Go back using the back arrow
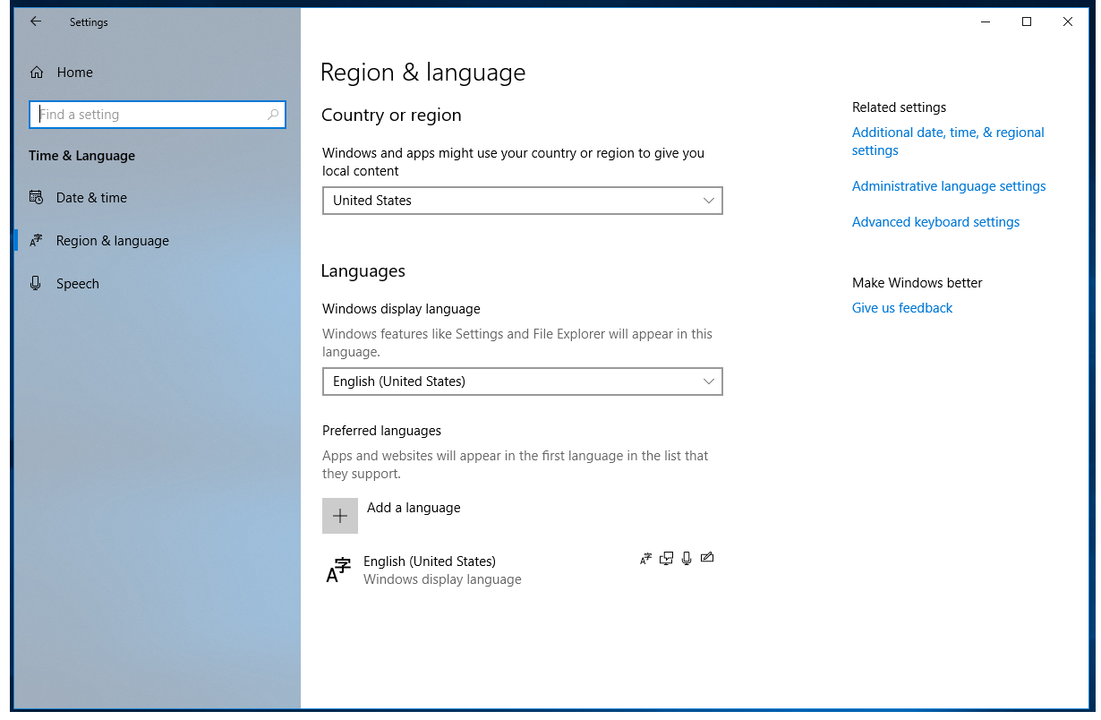This screenshot has width=1101, height=720. tap(36, 22)
